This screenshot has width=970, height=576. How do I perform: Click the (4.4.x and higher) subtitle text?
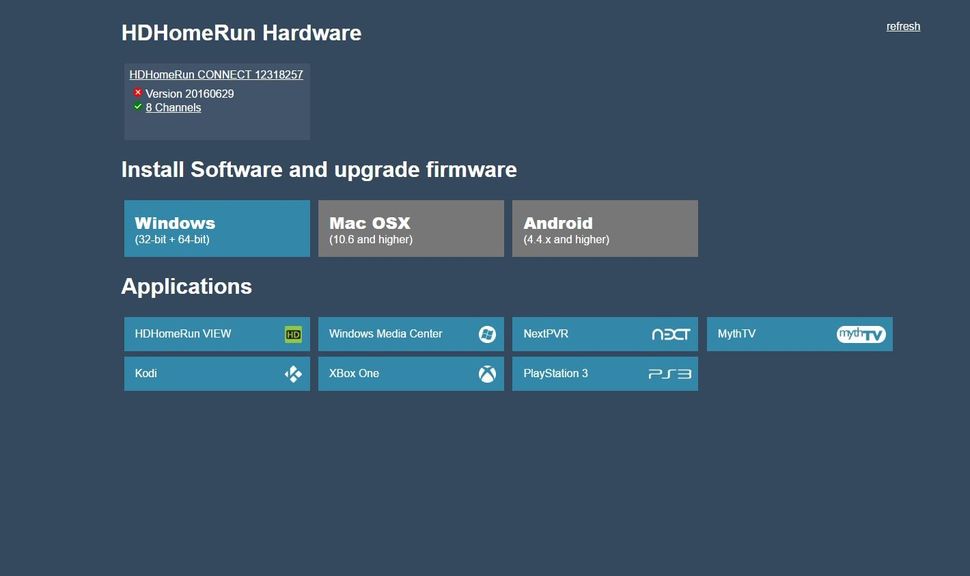click(566, 240)
